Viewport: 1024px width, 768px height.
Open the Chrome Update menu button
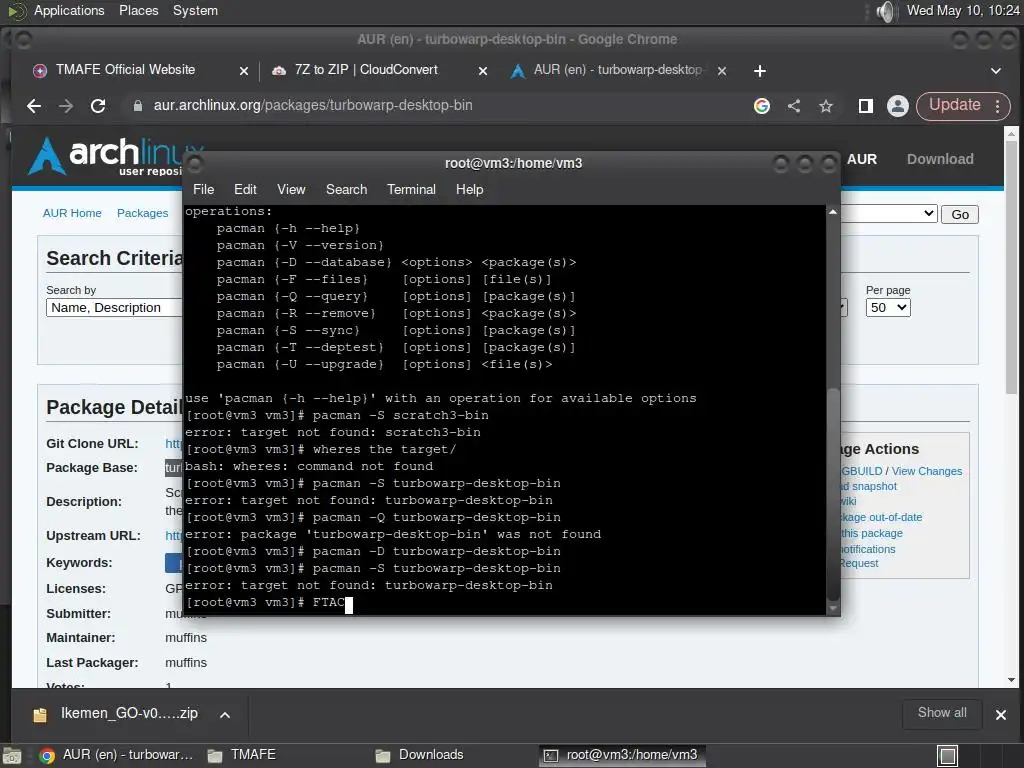point(963,106)
